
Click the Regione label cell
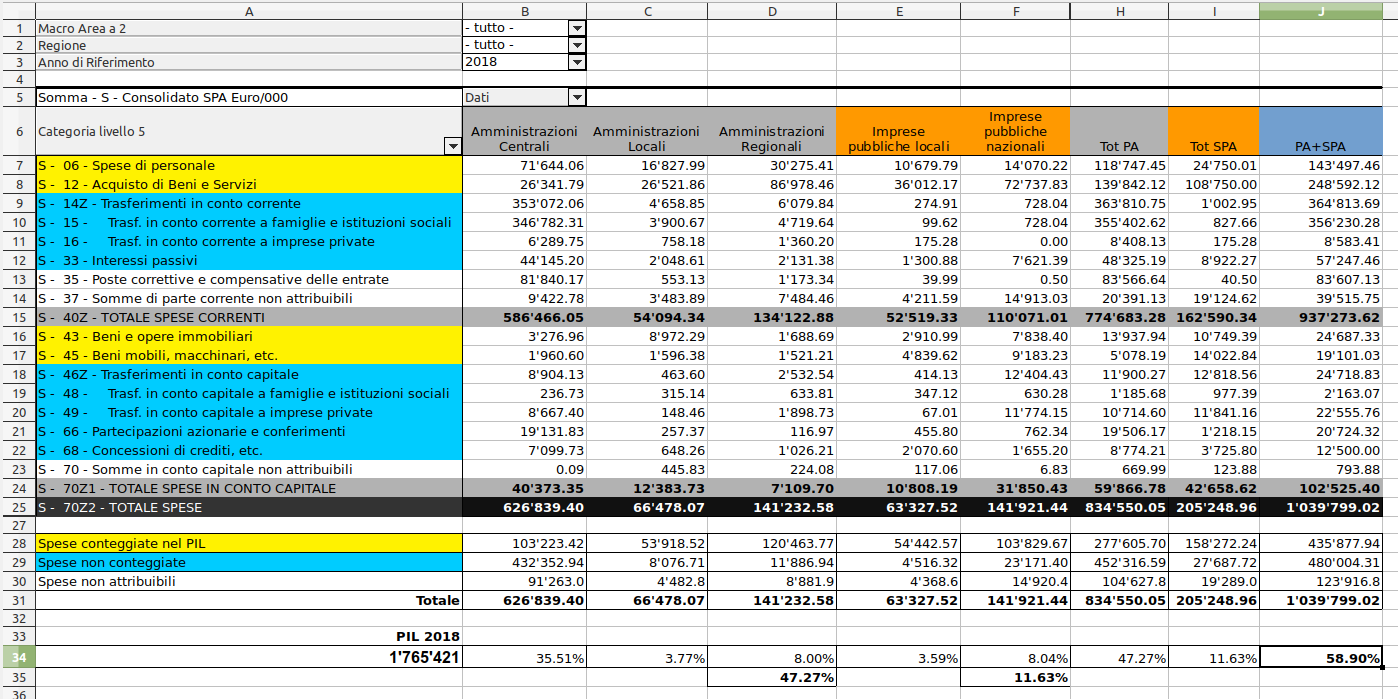(249, 45)
